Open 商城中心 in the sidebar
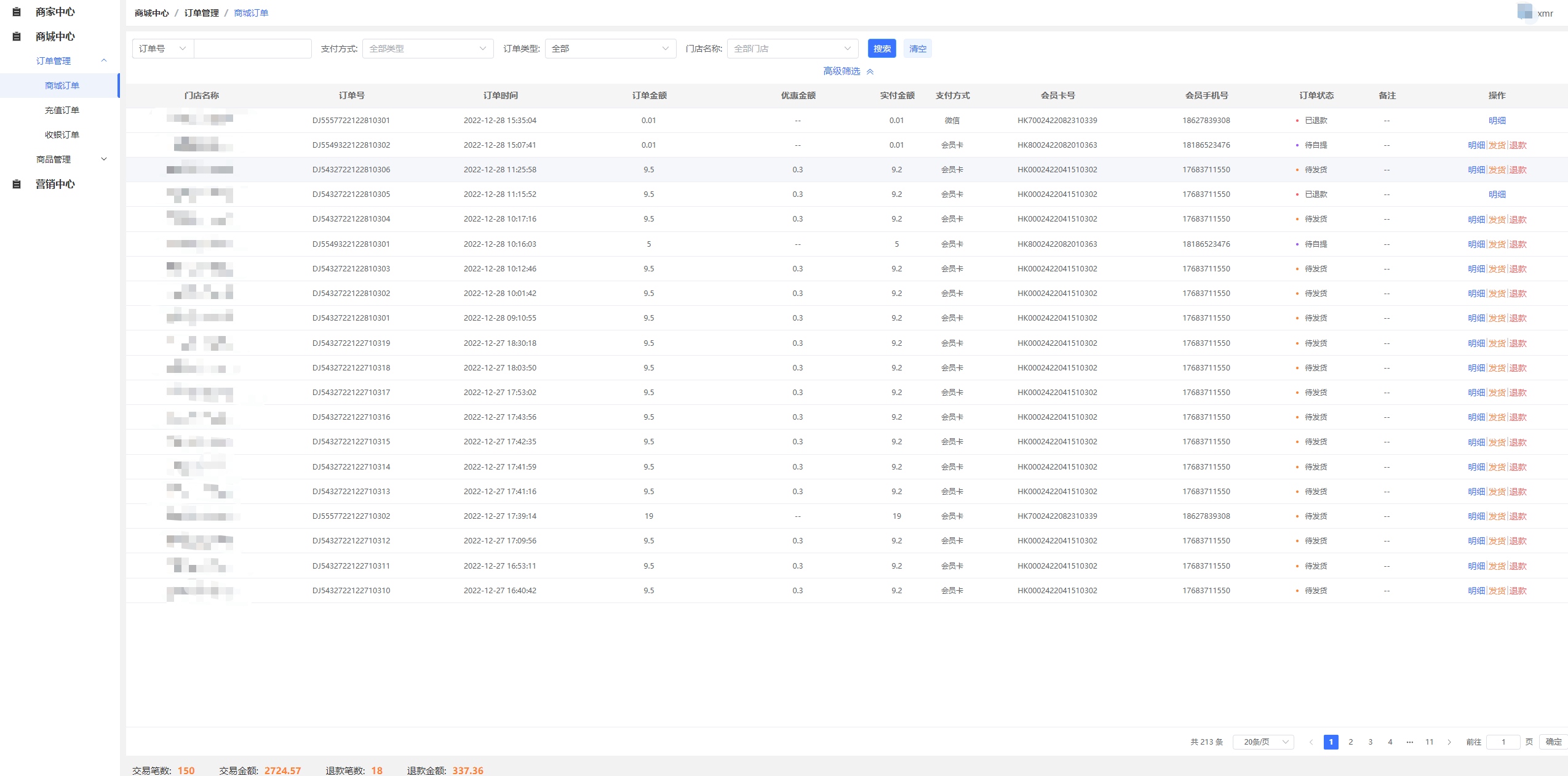This screenshot has height=776, width=1568. pos(55,36)
